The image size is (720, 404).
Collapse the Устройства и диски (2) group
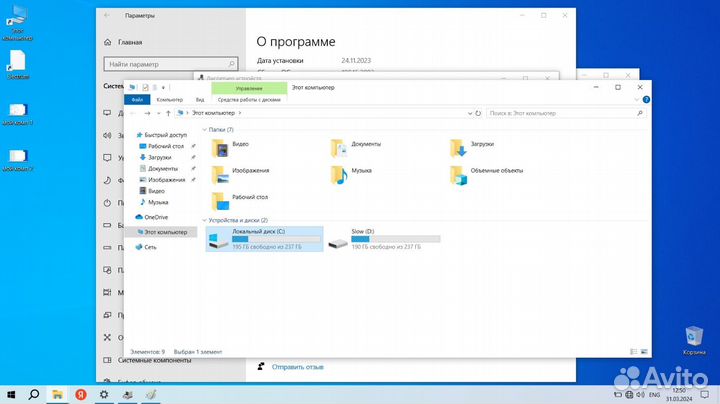click(x=205, y=220)
